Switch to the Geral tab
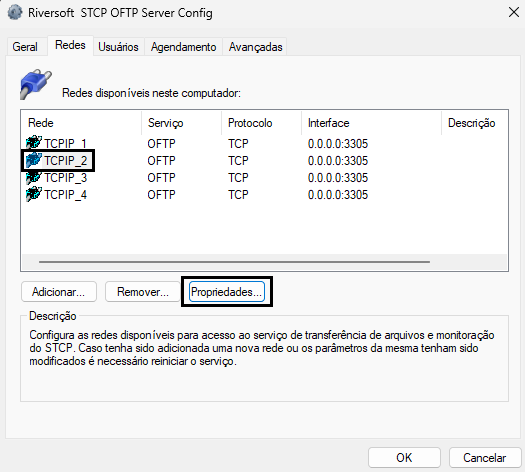 coord(25,47)
